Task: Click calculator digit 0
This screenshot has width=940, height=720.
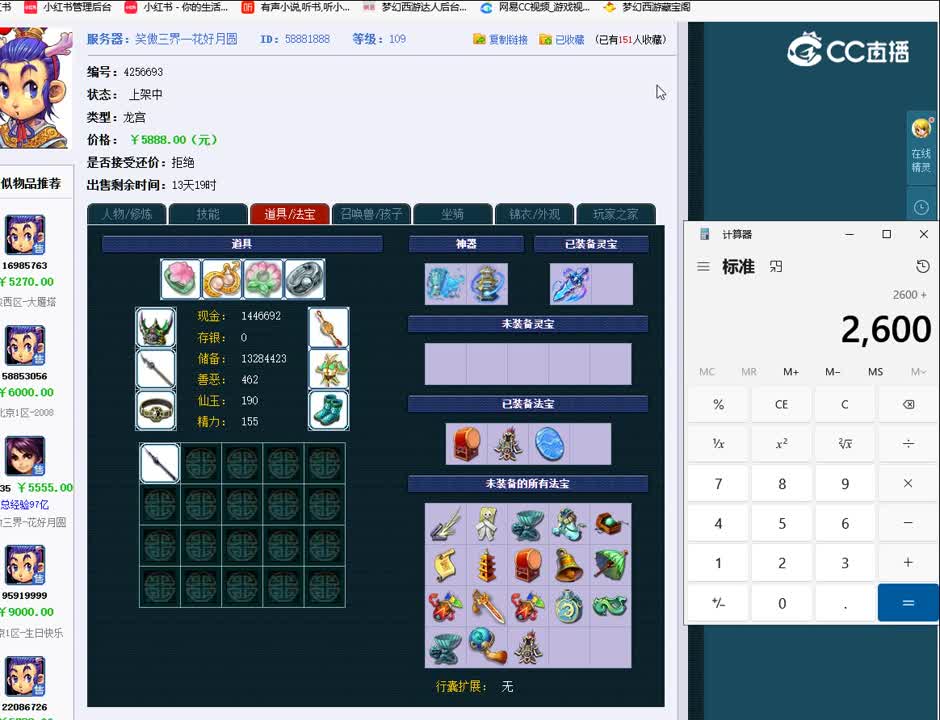Action: pos(781,603)
